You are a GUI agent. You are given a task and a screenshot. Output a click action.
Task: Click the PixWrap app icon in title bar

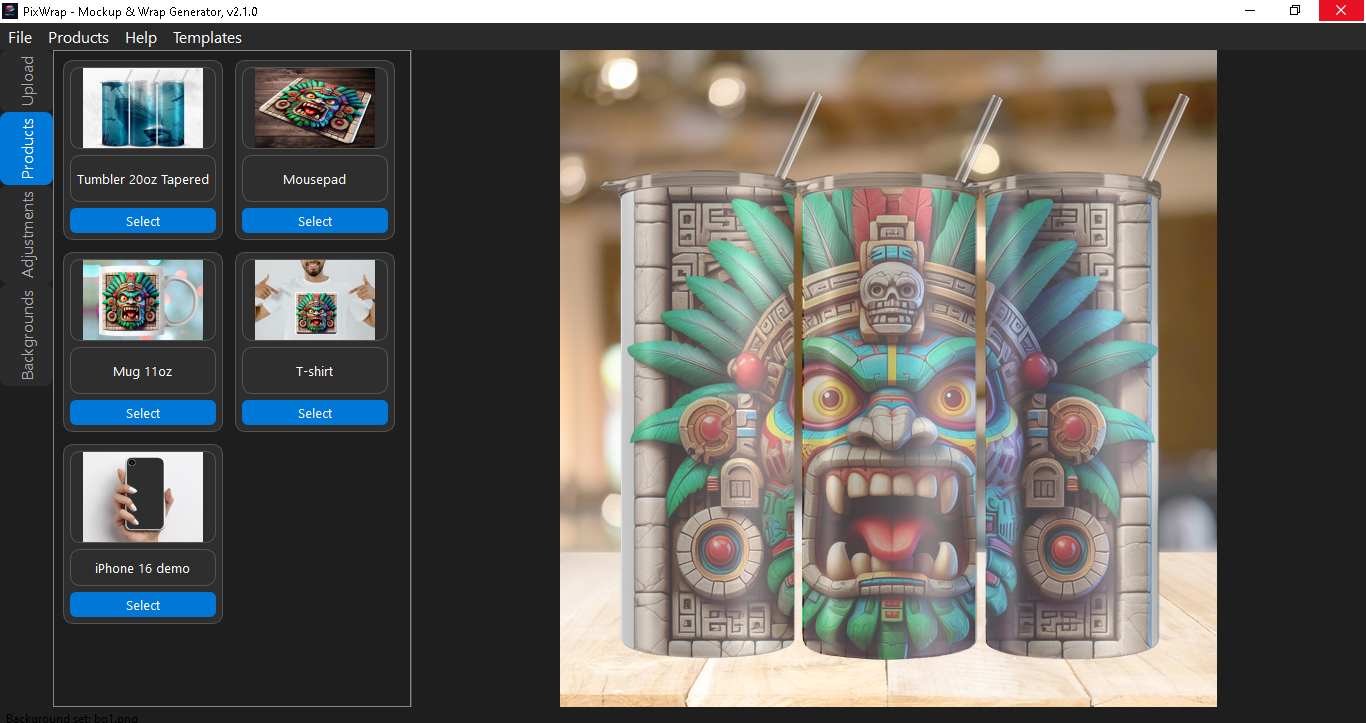(11, 11)
